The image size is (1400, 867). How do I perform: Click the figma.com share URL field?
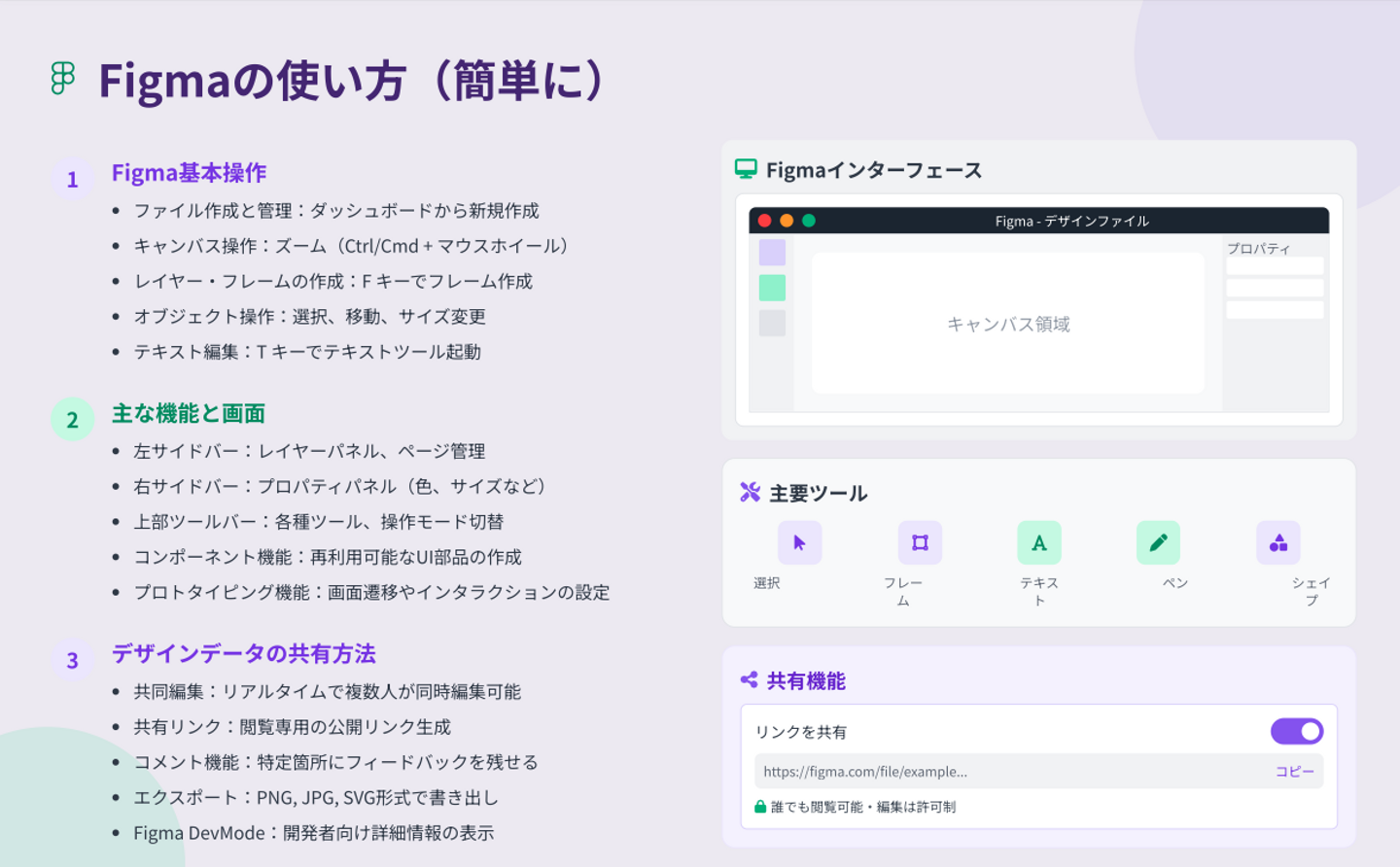click(1038, 772)
